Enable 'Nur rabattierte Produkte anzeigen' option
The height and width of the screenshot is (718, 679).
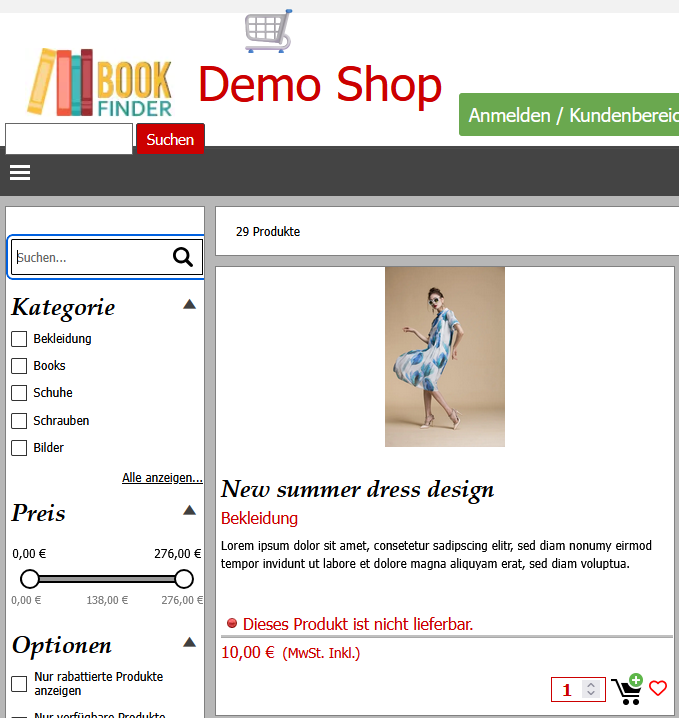19,684
